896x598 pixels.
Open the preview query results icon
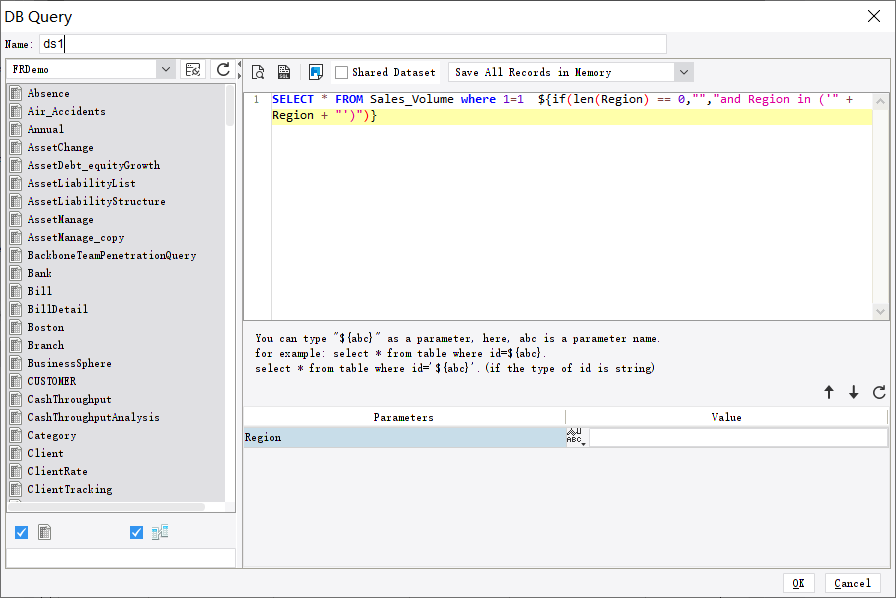click(258, 72)
